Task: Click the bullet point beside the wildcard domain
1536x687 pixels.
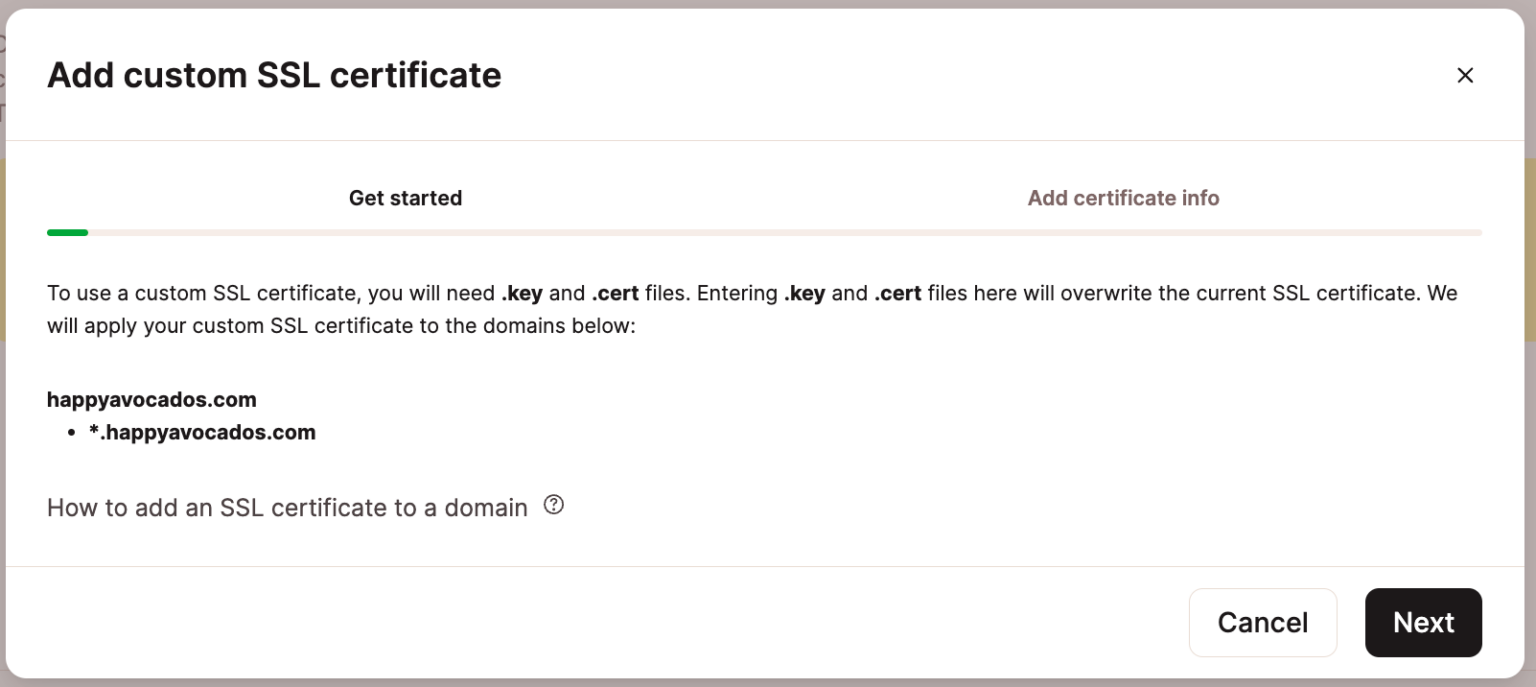Action: [x=70, y=432]
